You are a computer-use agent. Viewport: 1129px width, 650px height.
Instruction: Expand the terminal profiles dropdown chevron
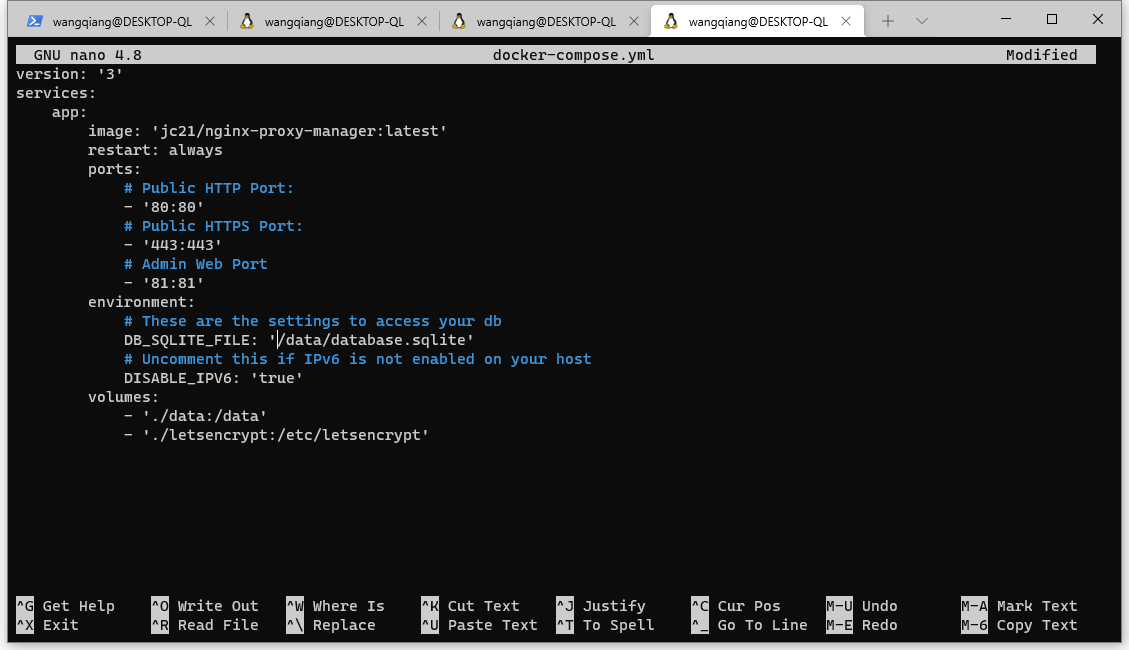click(922, 21)
